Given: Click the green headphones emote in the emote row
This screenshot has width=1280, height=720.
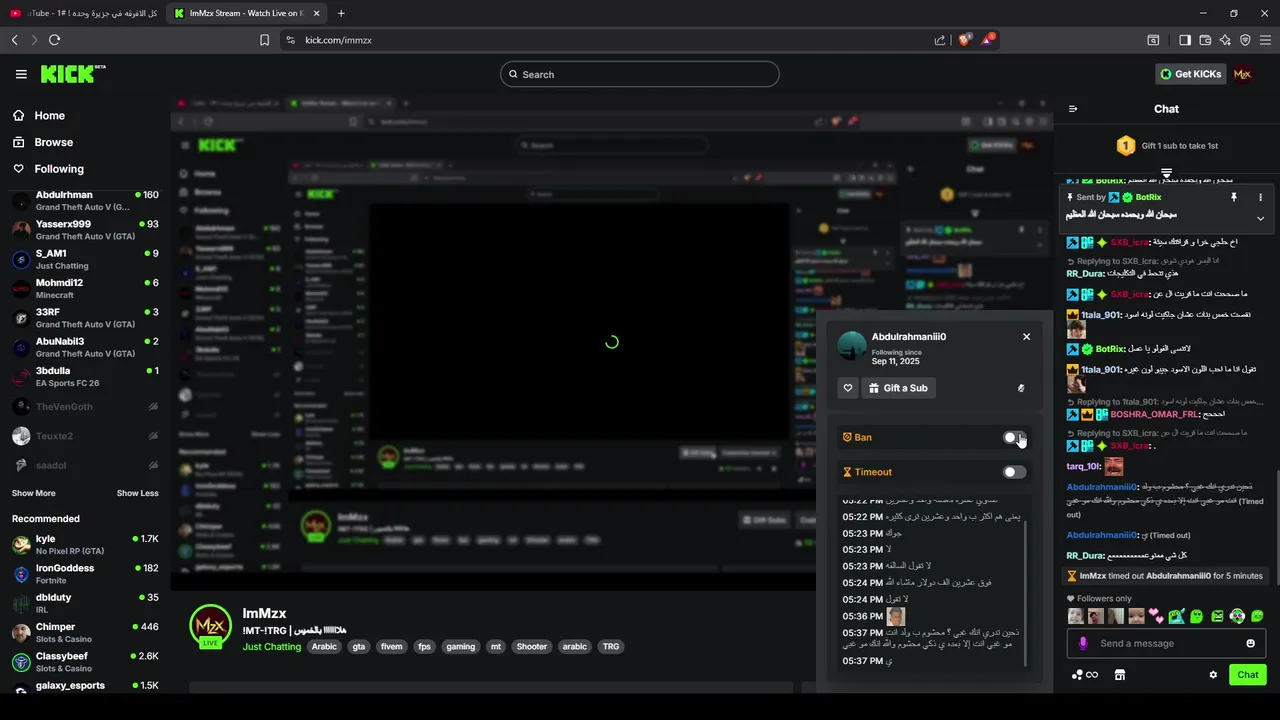Looking at the screenshot, I should [1237, 616].
